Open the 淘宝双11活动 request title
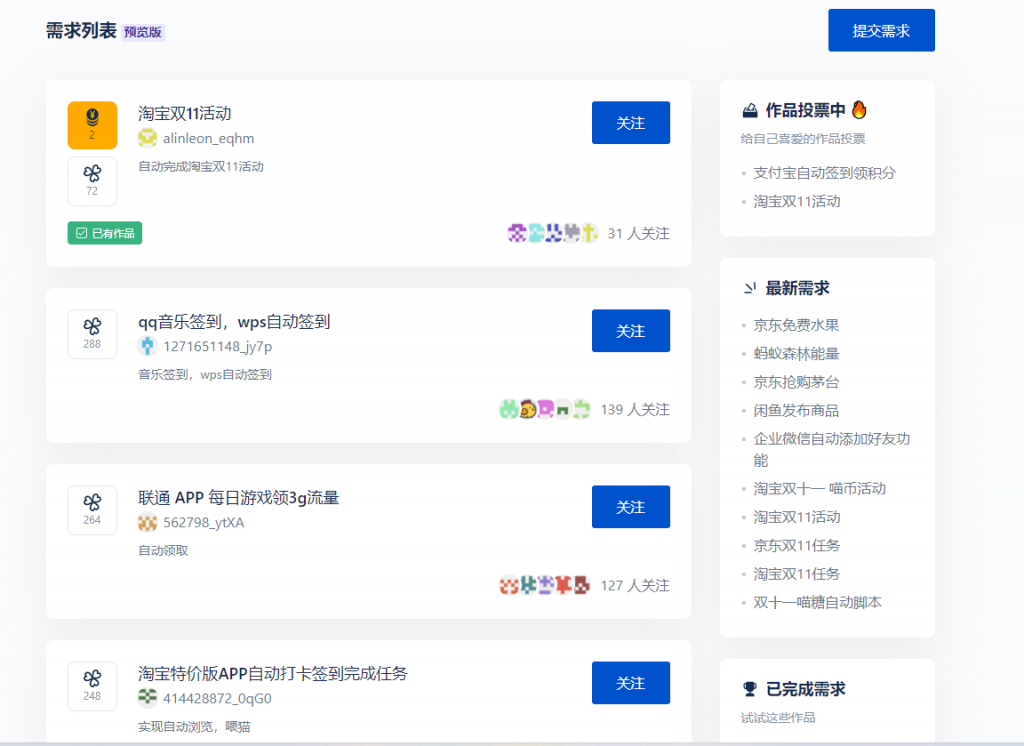1024x746 pixels. [185, 113]
